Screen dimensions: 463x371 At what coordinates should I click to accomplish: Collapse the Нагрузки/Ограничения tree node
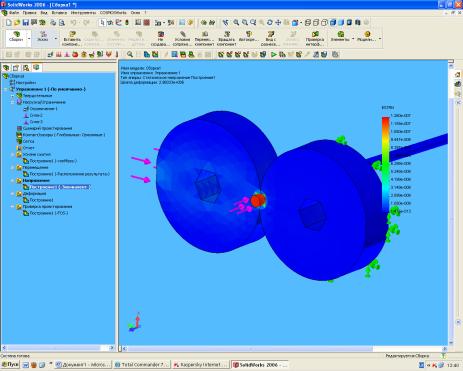[13, 102]
